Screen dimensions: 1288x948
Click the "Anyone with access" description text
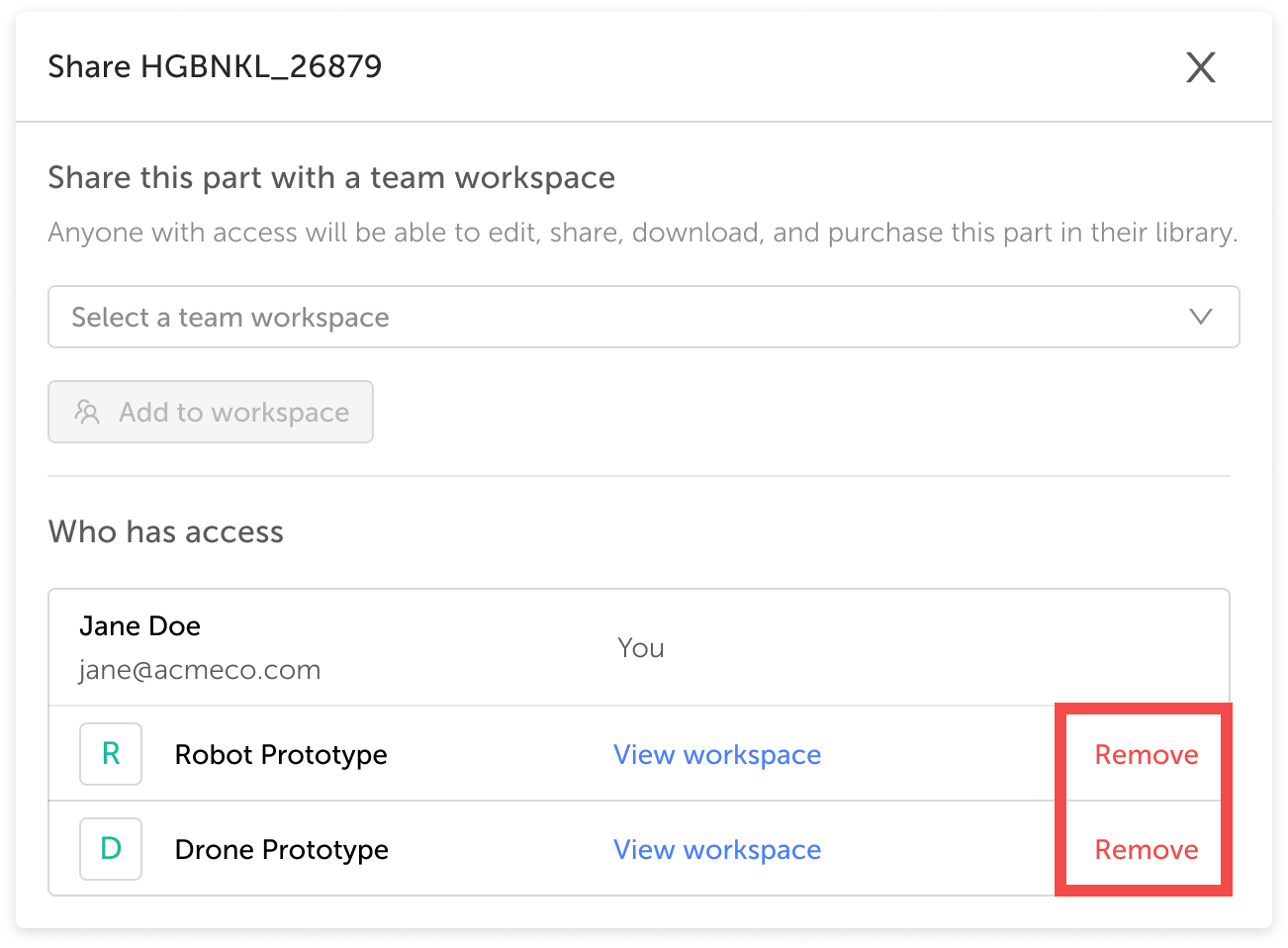tap(643, 233)
